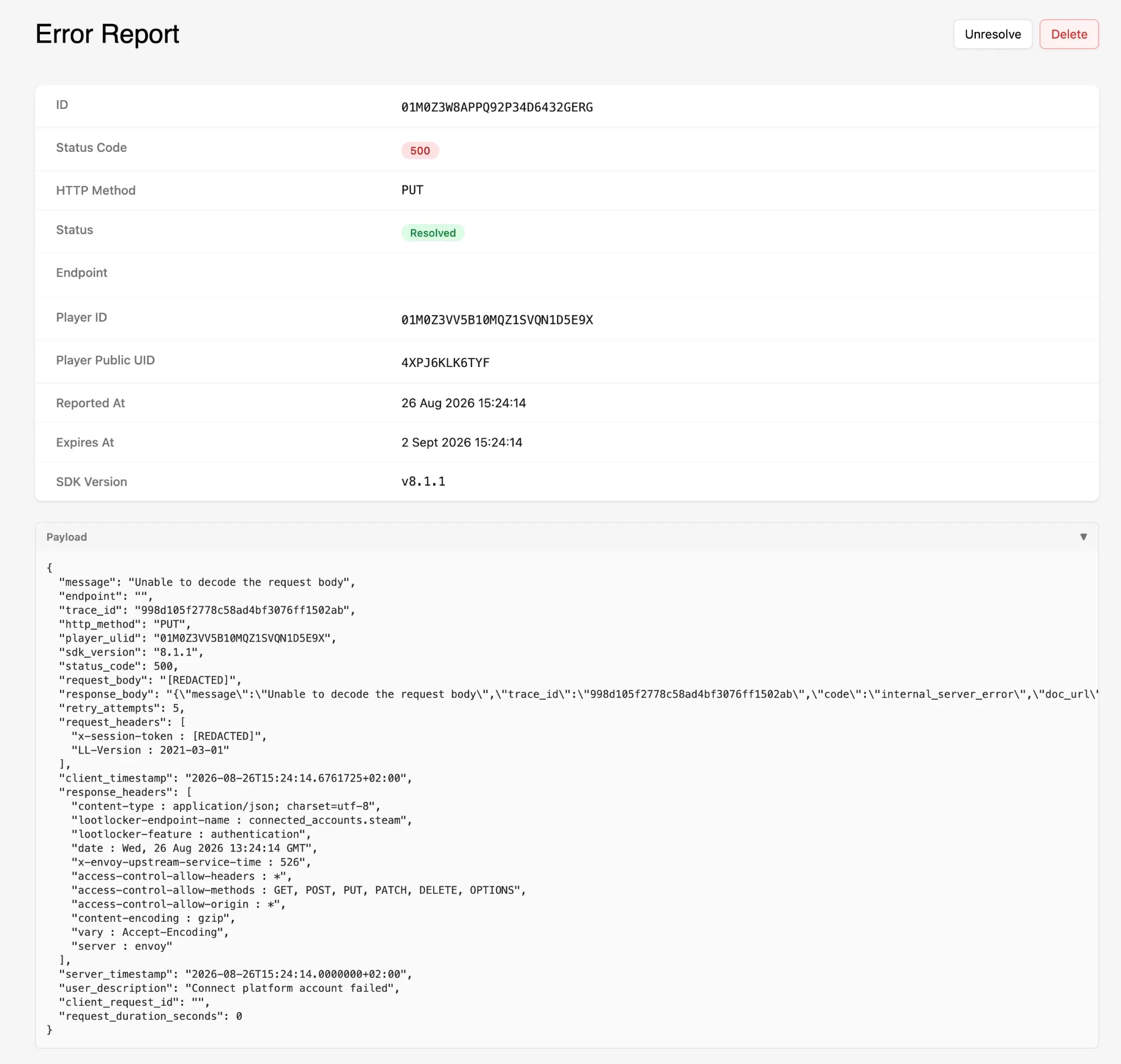Select the Player ID value 01M0Z3VV5B10MQZ1SVQN1D5E9X
Image resolution: width=1121 pixels, height=1064 pixels.
[x=497, y=320]
